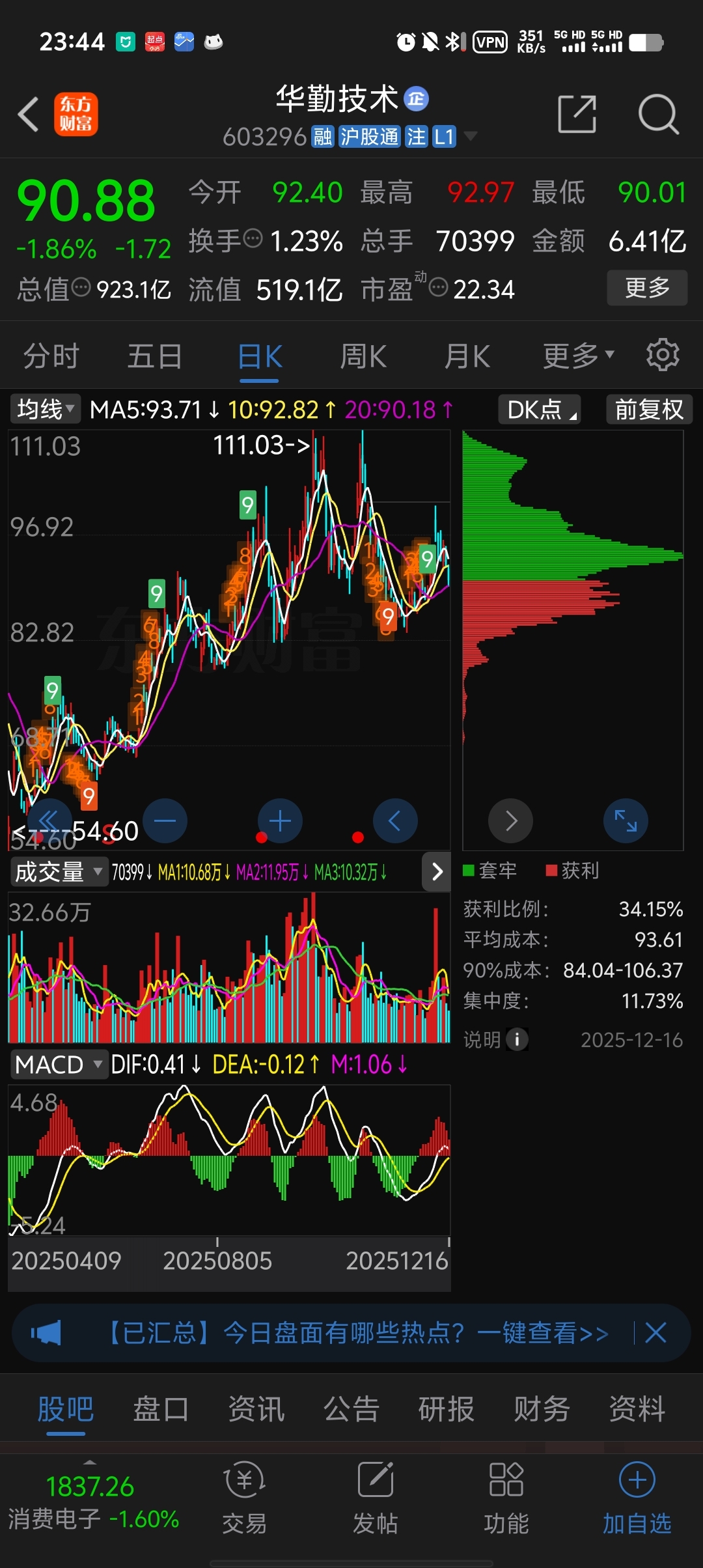The width and height of the screenshot is (703, 1568).
Task: Open 公告 announcements tab
Action: click(x=351, y=1409)
